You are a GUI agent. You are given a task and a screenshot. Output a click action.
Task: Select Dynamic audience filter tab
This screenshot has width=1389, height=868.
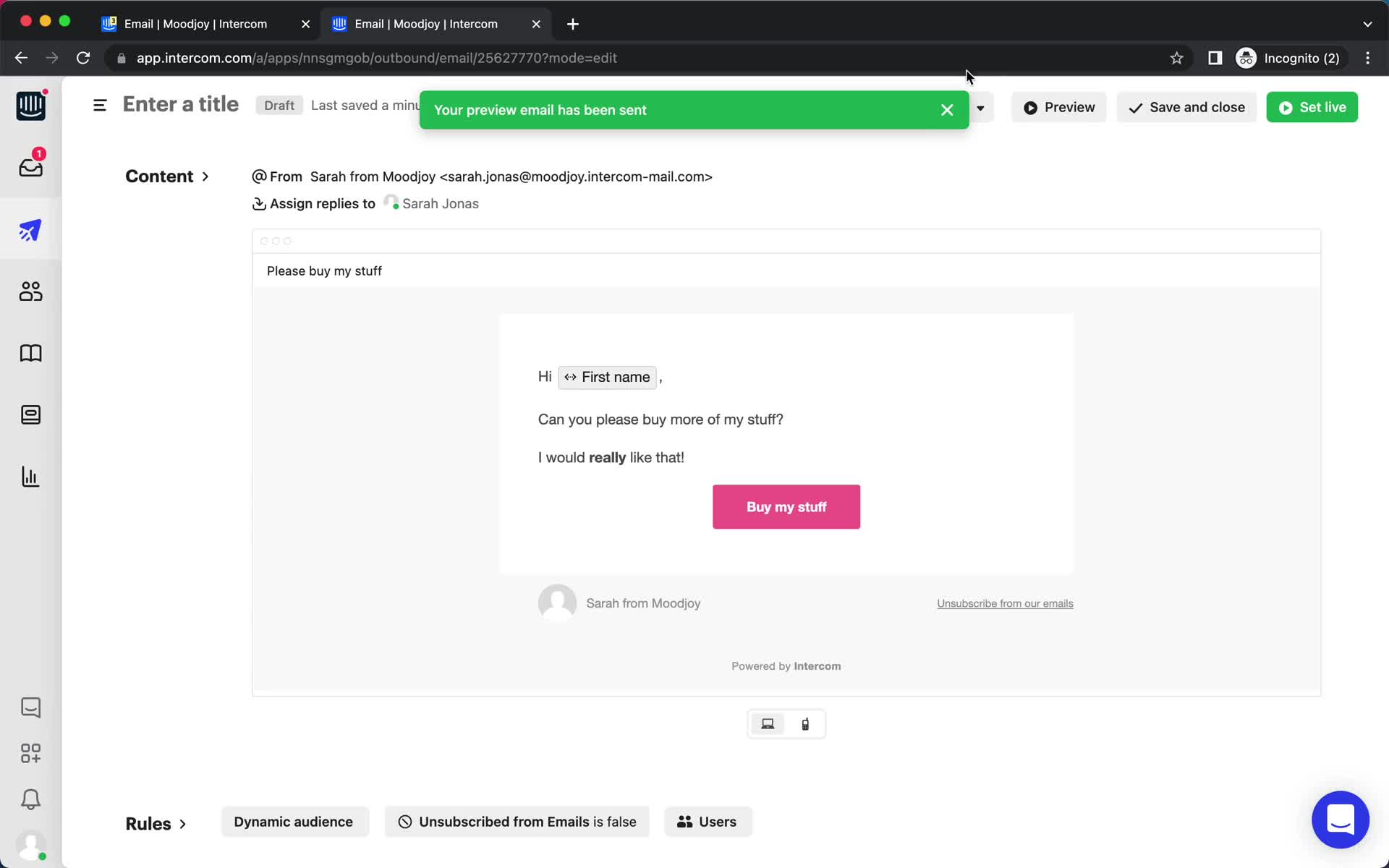(x=293, y=821)
